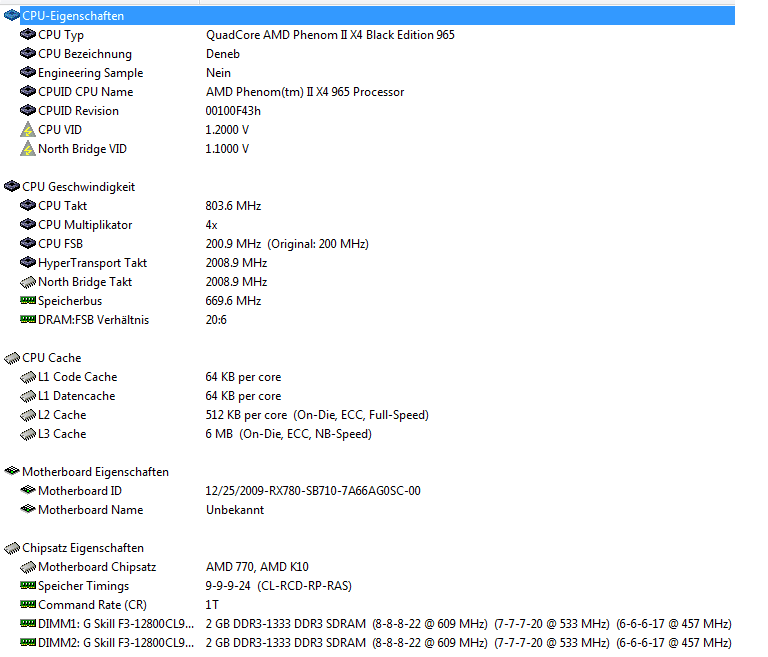Click the L3 Cache chip icon
This screenshot has height=657, width=768.
pos(28,434)
